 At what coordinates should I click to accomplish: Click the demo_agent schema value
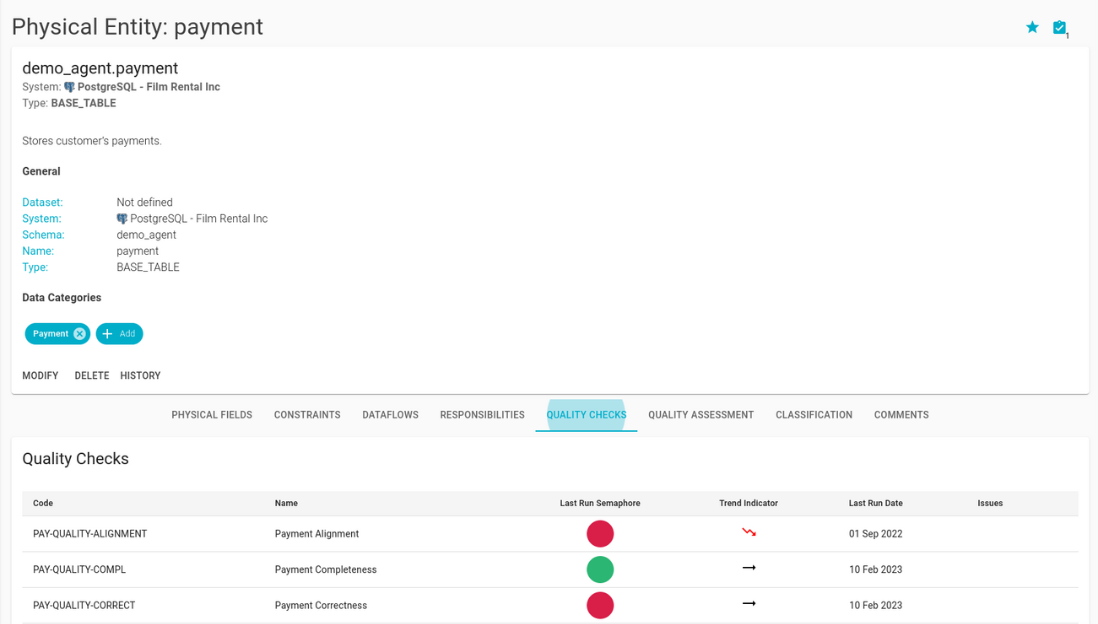click(x=146, y=235)
